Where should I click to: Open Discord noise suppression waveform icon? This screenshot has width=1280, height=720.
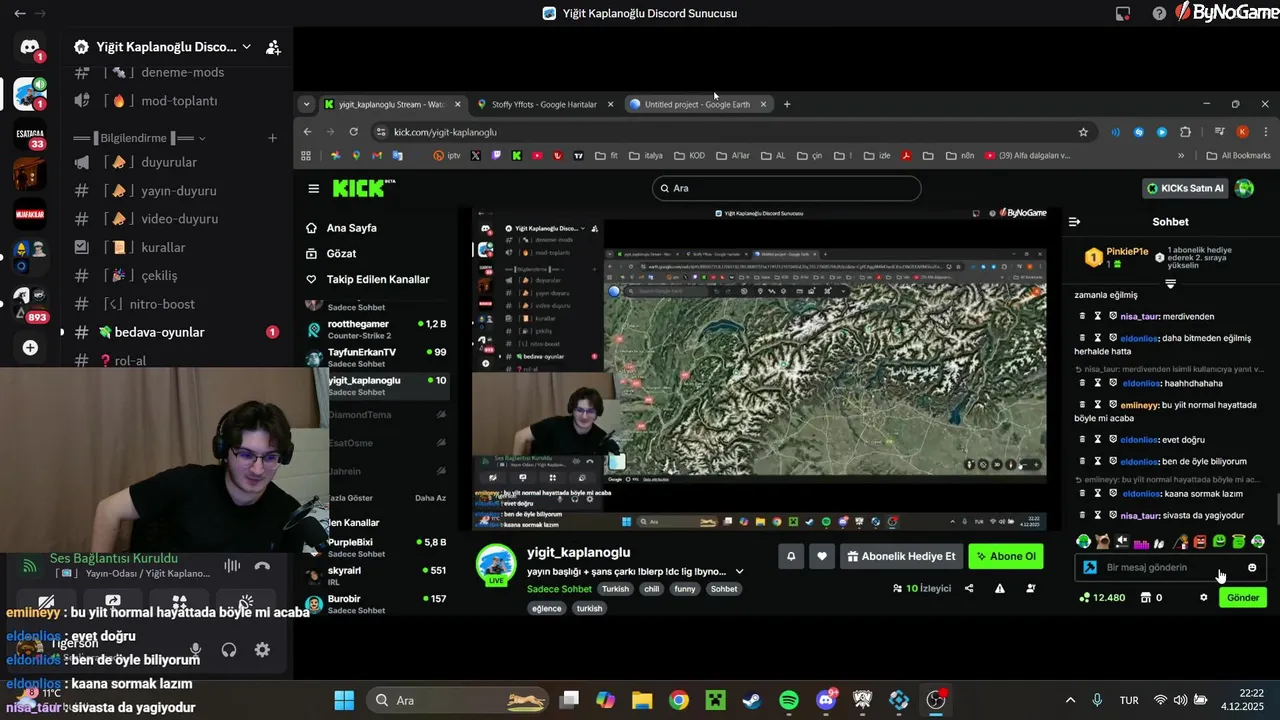(232, 565)
